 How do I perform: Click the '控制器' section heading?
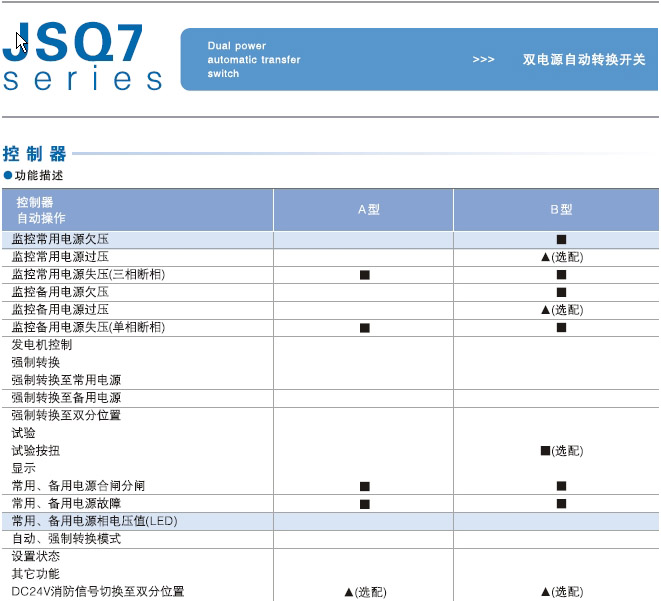[x=35, y=154]
